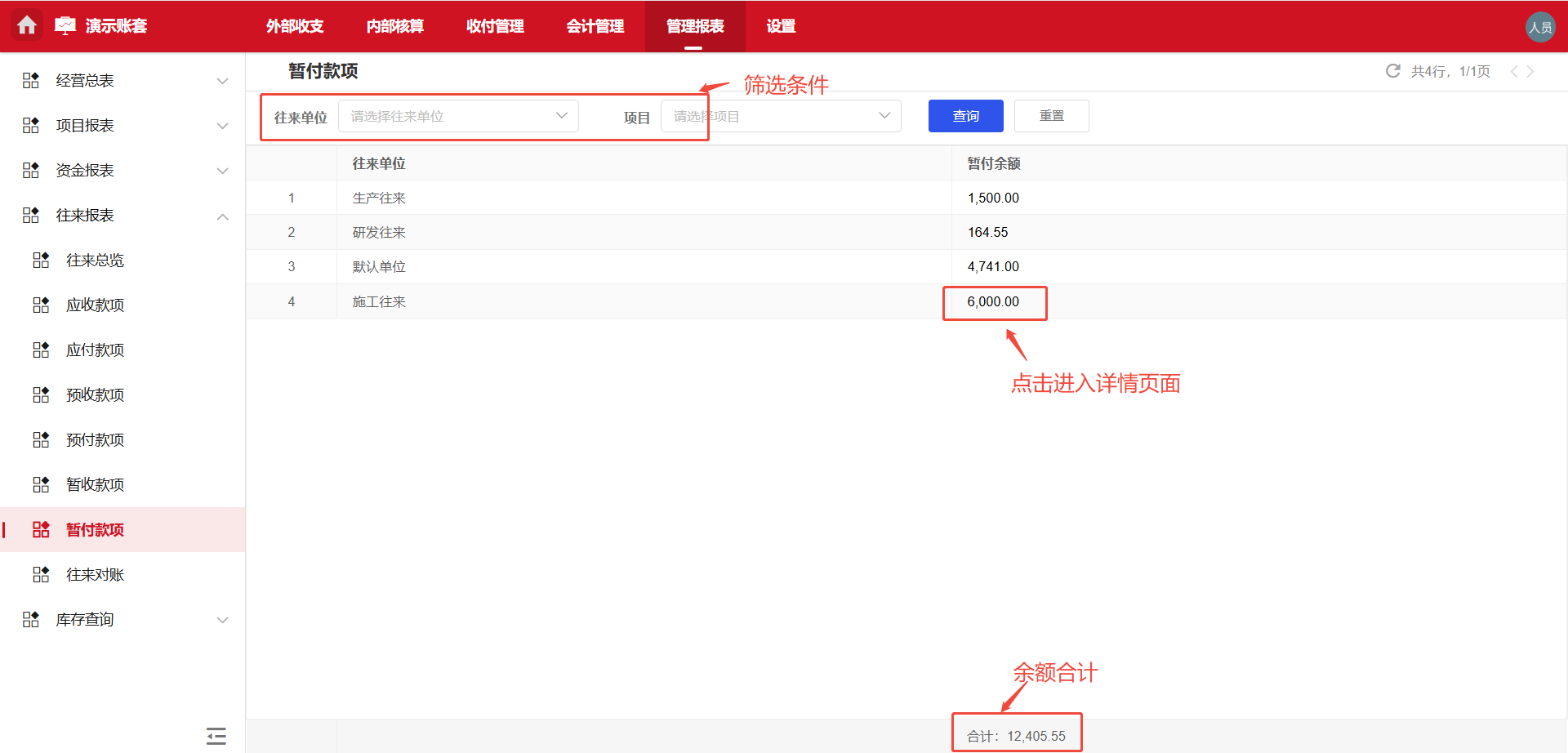This screenshot has width=1568, height=753.
Task: Open the 往来单位 dropdown
Action: click(x=457, y=115)
